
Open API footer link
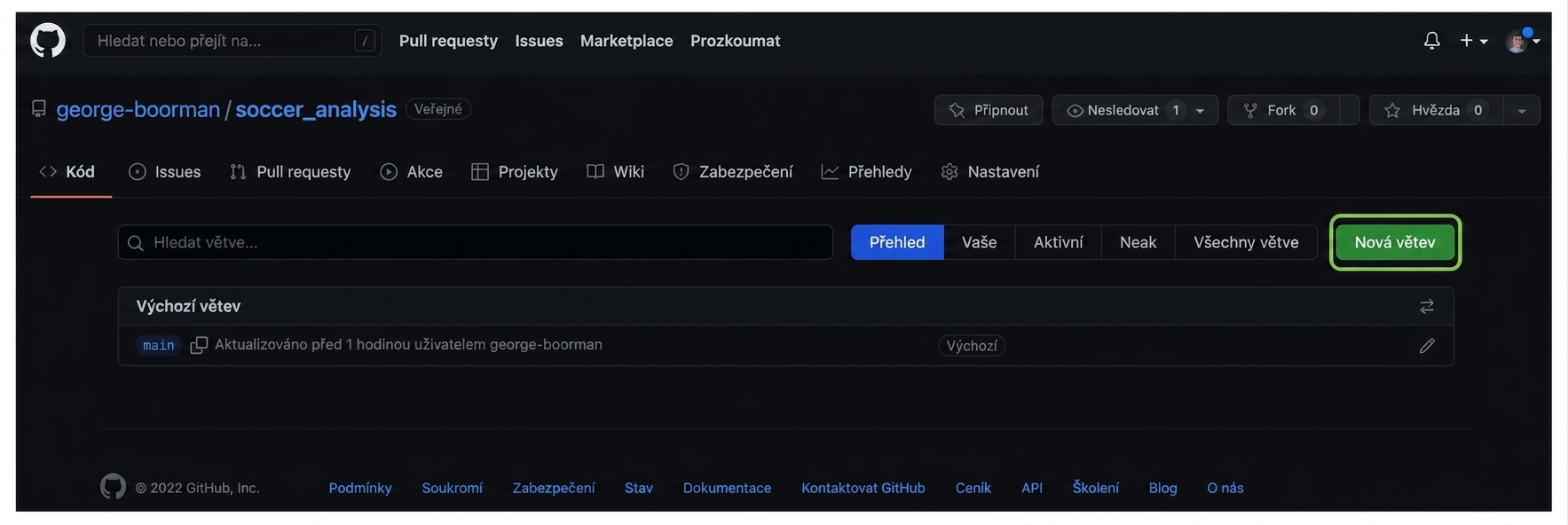(1032, 488)
